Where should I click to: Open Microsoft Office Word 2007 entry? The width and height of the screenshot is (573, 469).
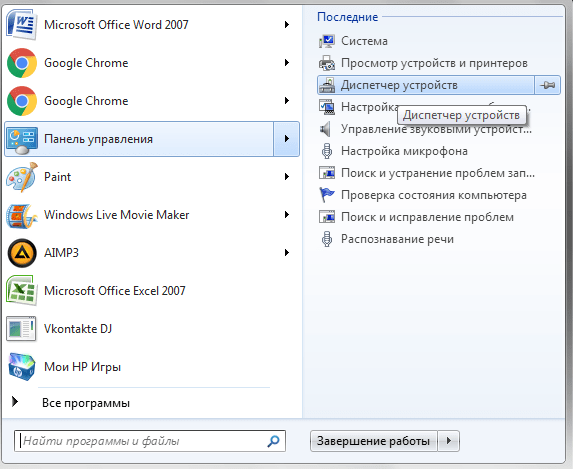(116, 25)
